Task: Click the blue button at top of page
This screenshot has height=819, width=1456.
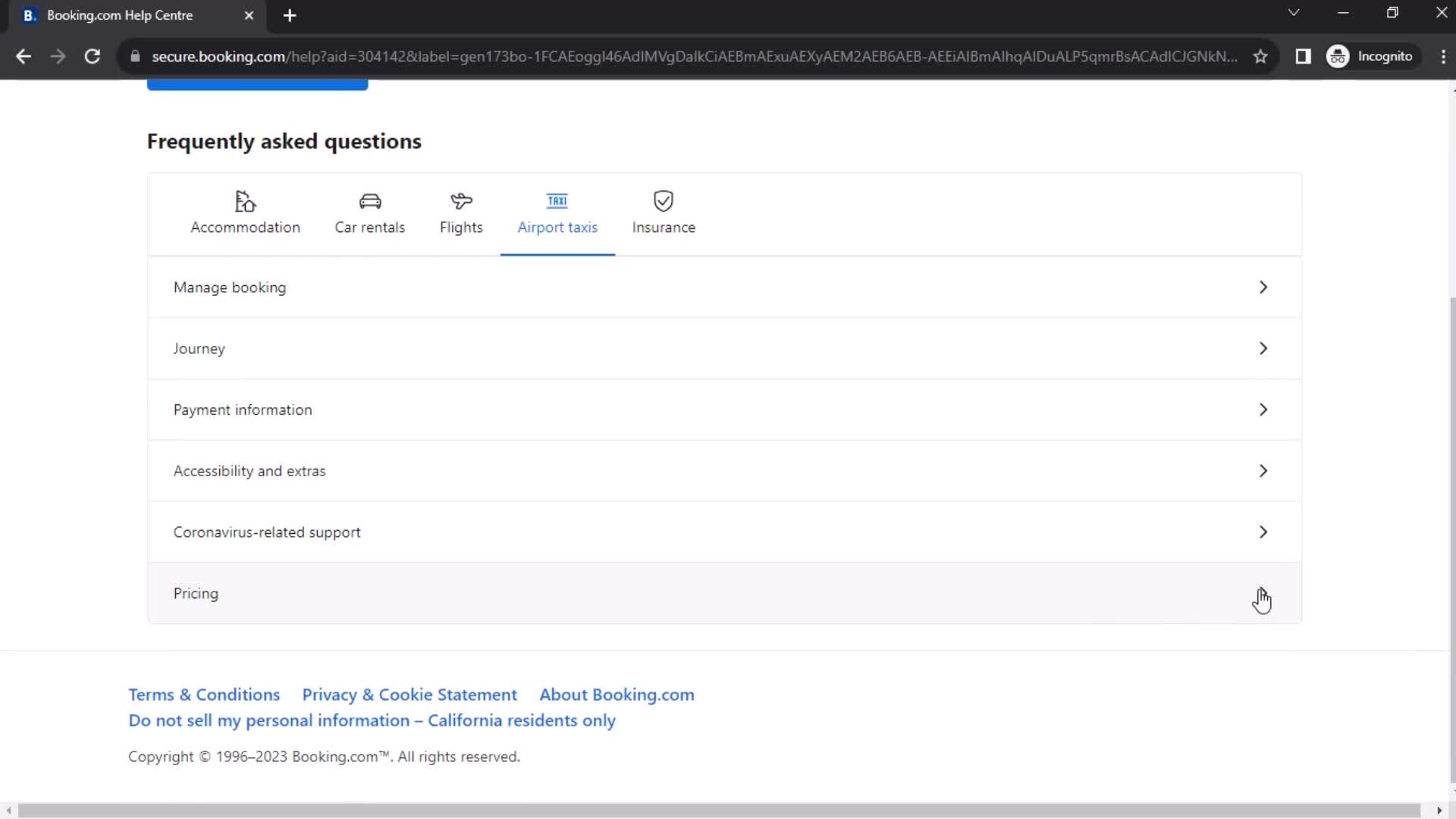Action: 258,85
